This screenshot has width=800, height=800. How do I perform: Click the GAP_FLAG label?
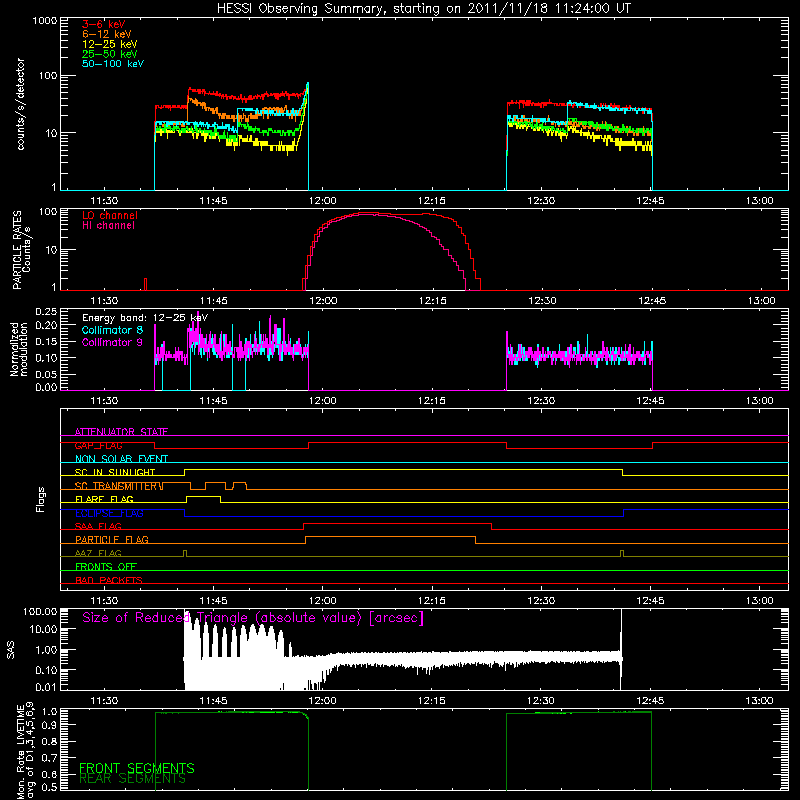coord(98,445)
